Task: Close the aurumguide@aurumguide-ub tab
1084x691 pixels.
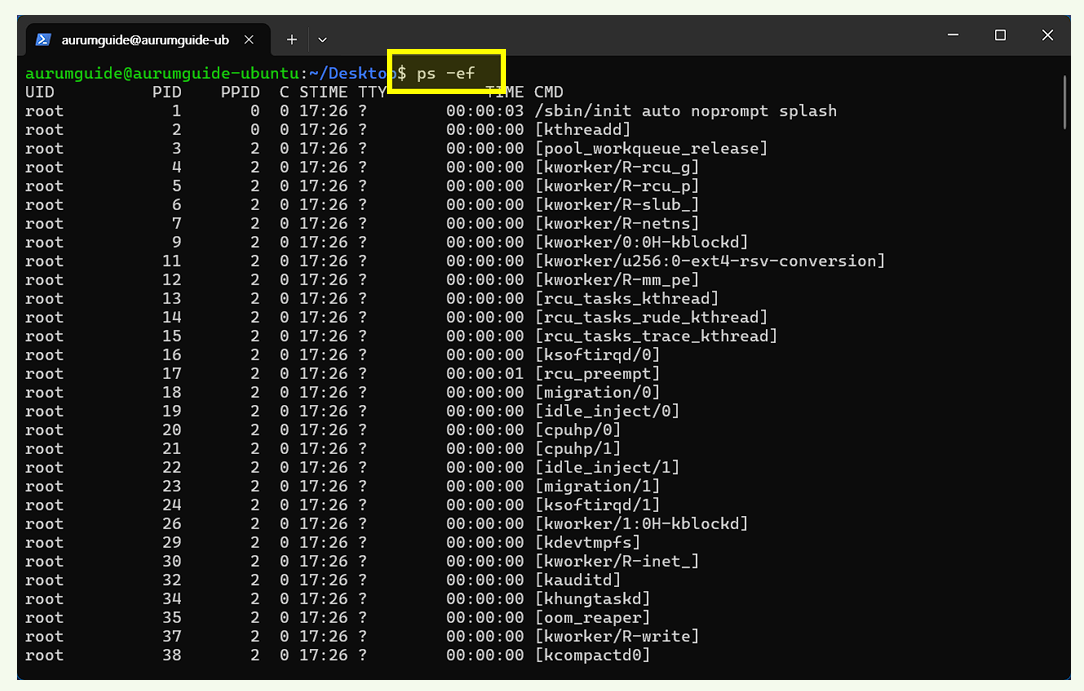Action: pyautogui.click(x=249, y=39)
